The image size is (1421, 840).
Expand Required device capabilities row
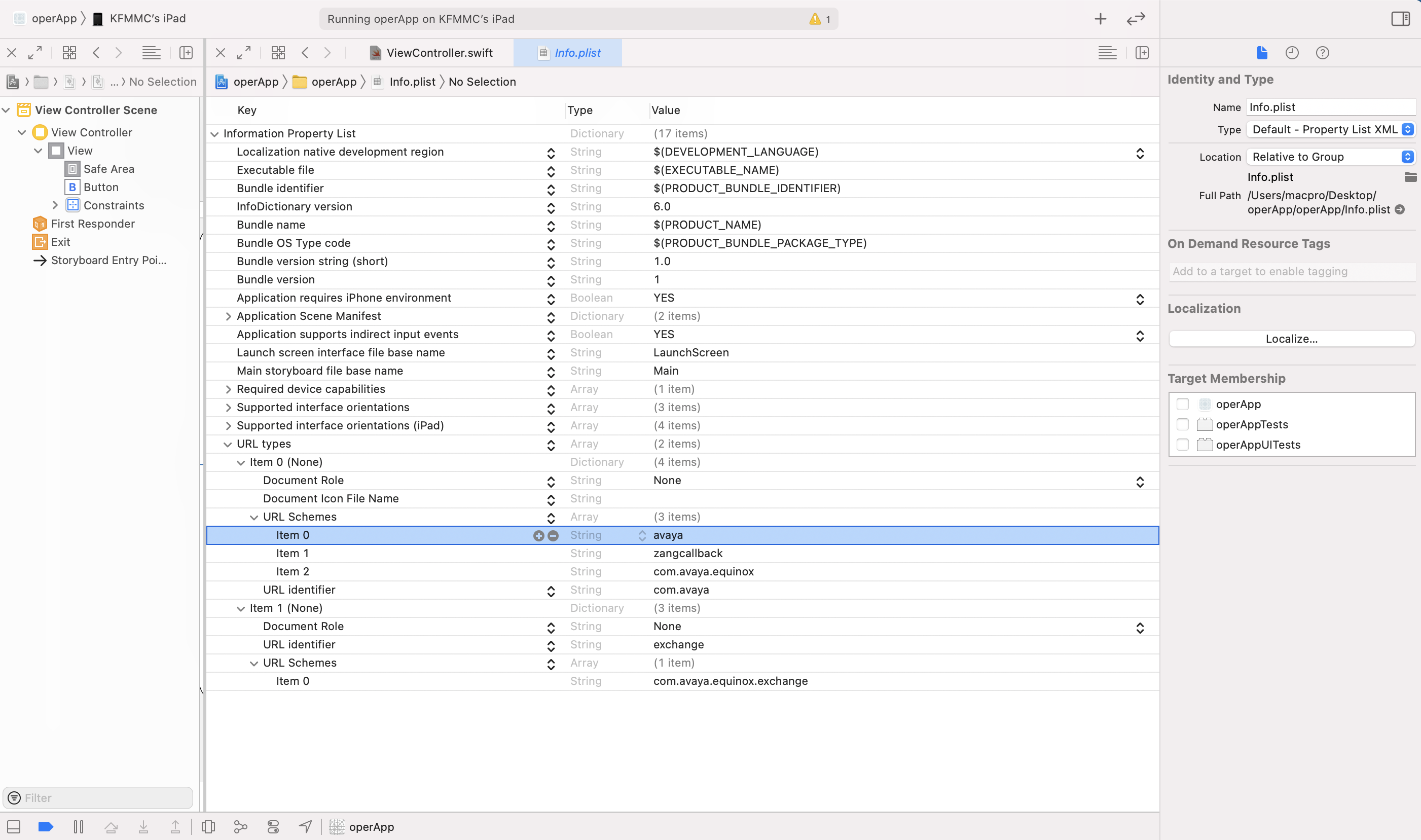(x=228, y=389)
